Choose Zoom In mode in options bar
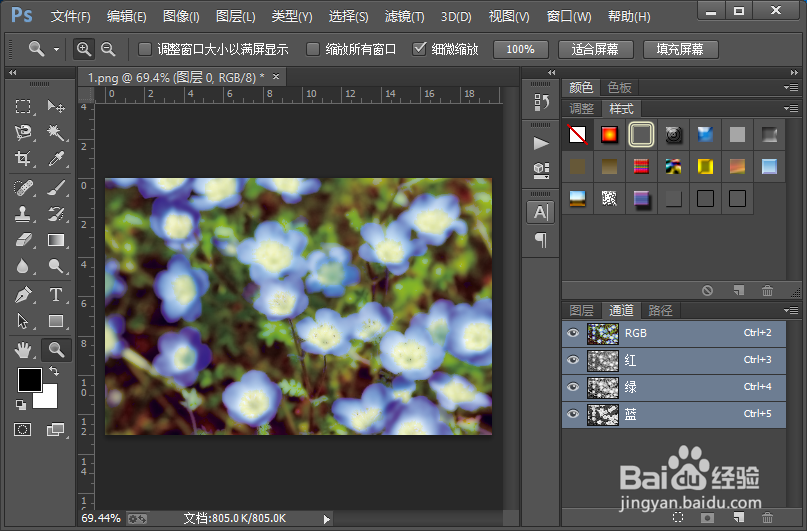Image resolution: width=807 pixels, height=531 pixels. point(84,49)
